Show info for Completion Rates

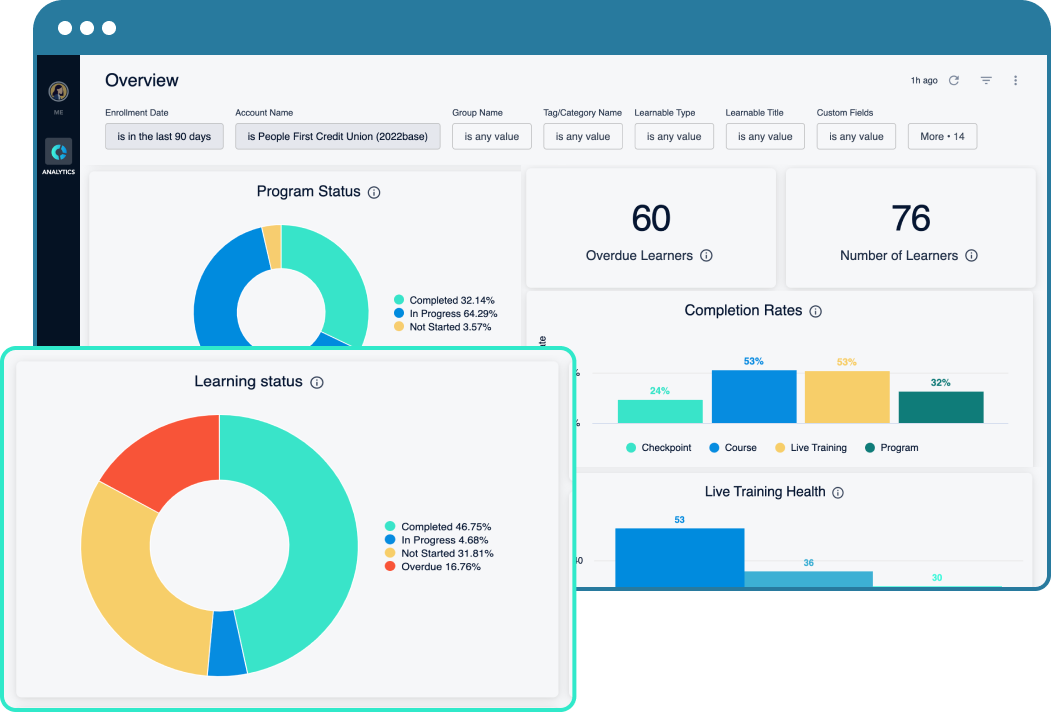click(x=816, y=311)
